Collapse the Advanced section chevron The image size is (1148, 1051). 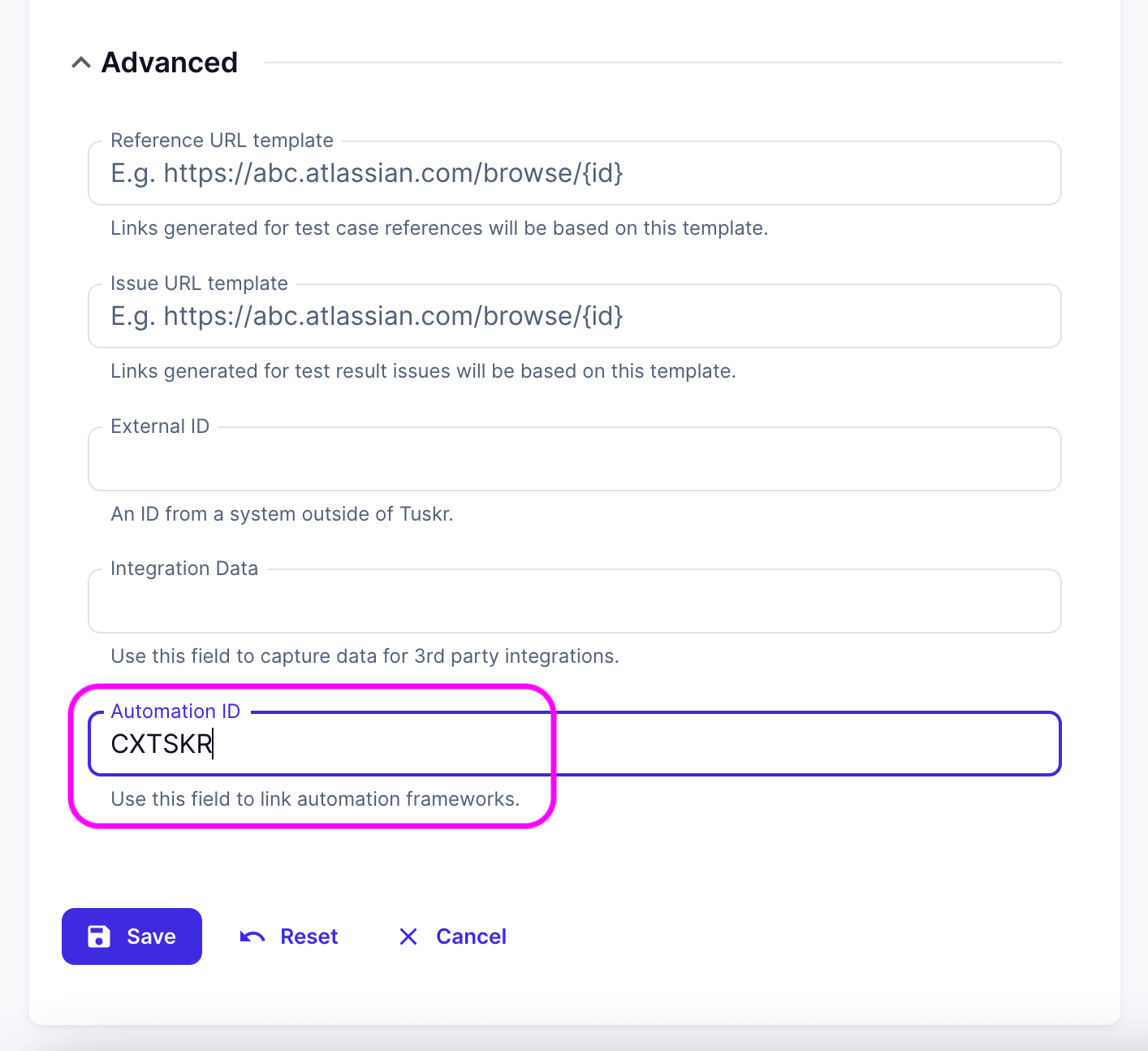pos(80,63)
